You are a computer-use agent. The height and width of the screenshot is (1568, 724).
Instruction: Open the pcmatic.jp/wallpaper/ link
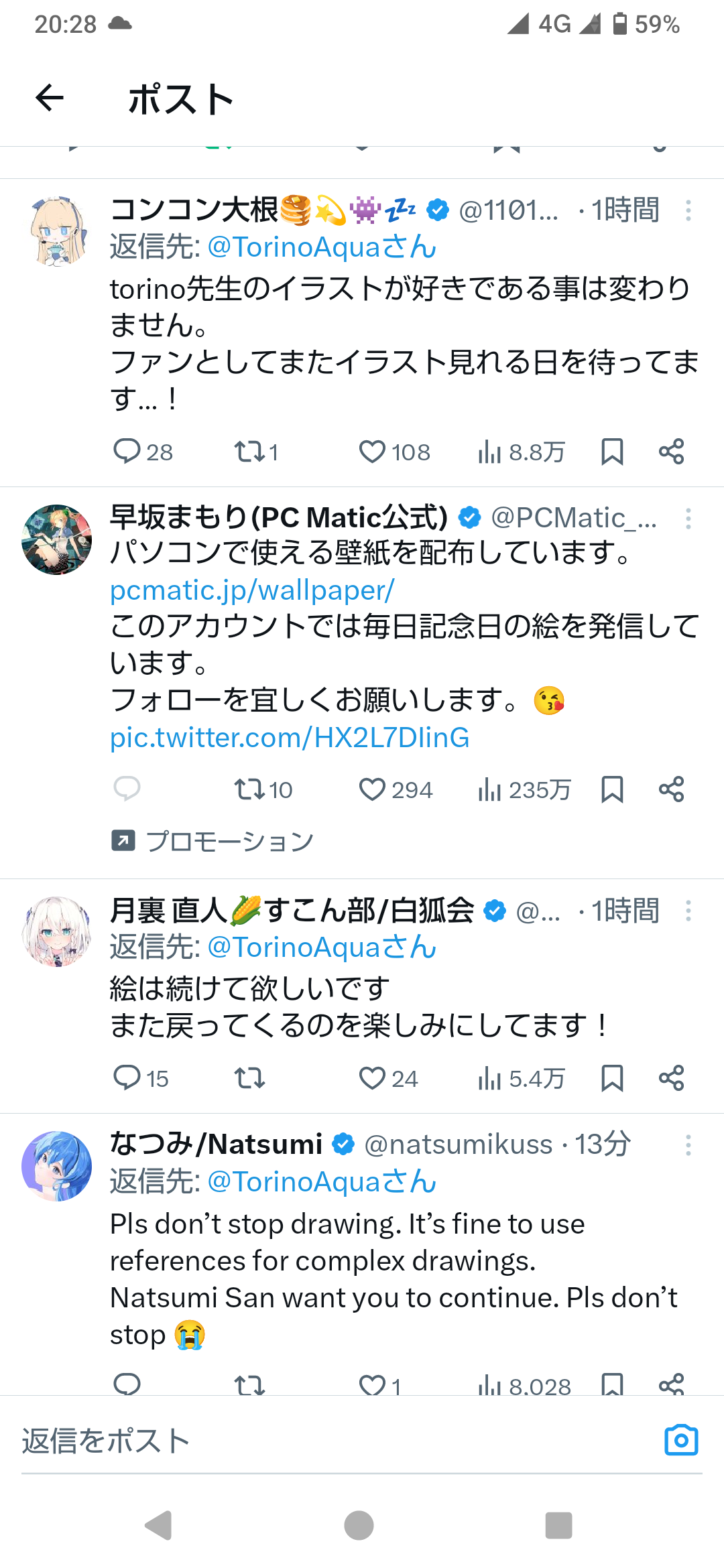point(252,590)
